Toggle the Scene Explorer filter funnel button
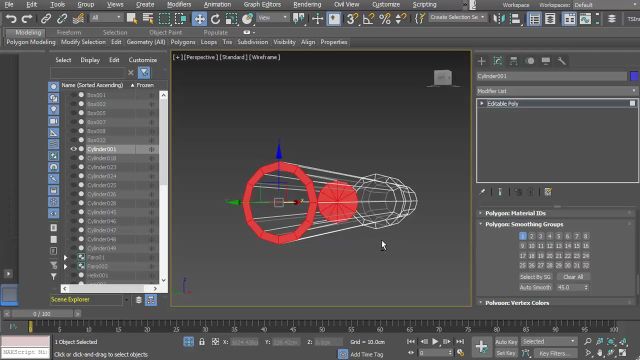The width and height of the screenshot is (640, 360). [x=144, y=73]
